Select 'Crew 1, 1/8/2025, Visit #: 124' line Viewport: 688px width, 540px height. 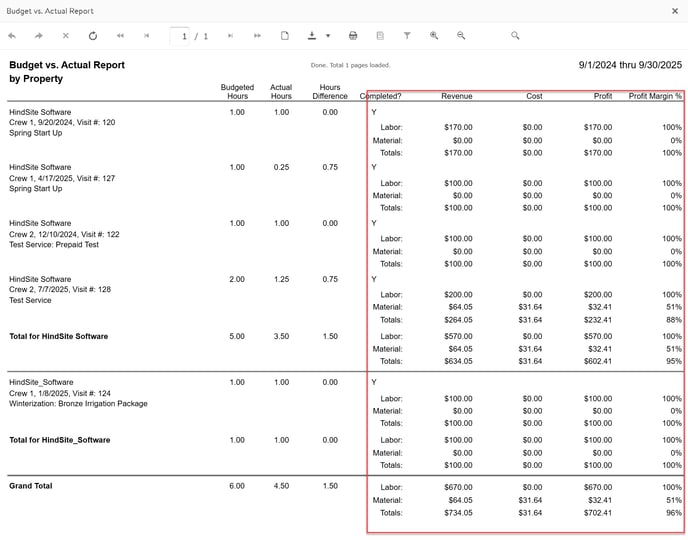pos(60,393)
